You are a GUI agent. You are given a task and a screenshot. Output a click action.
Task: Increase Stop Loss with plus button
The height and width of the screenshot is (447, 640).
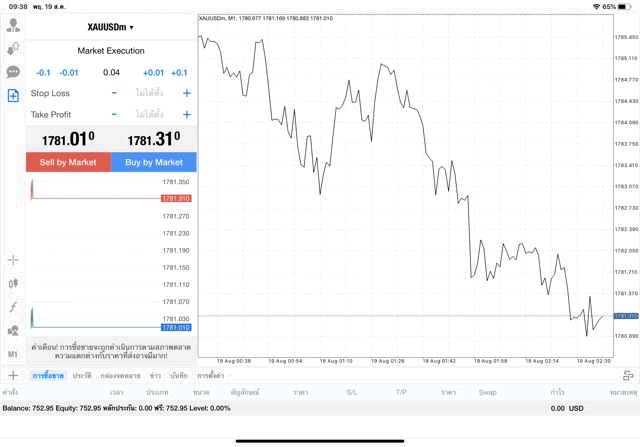coord(186,93)
